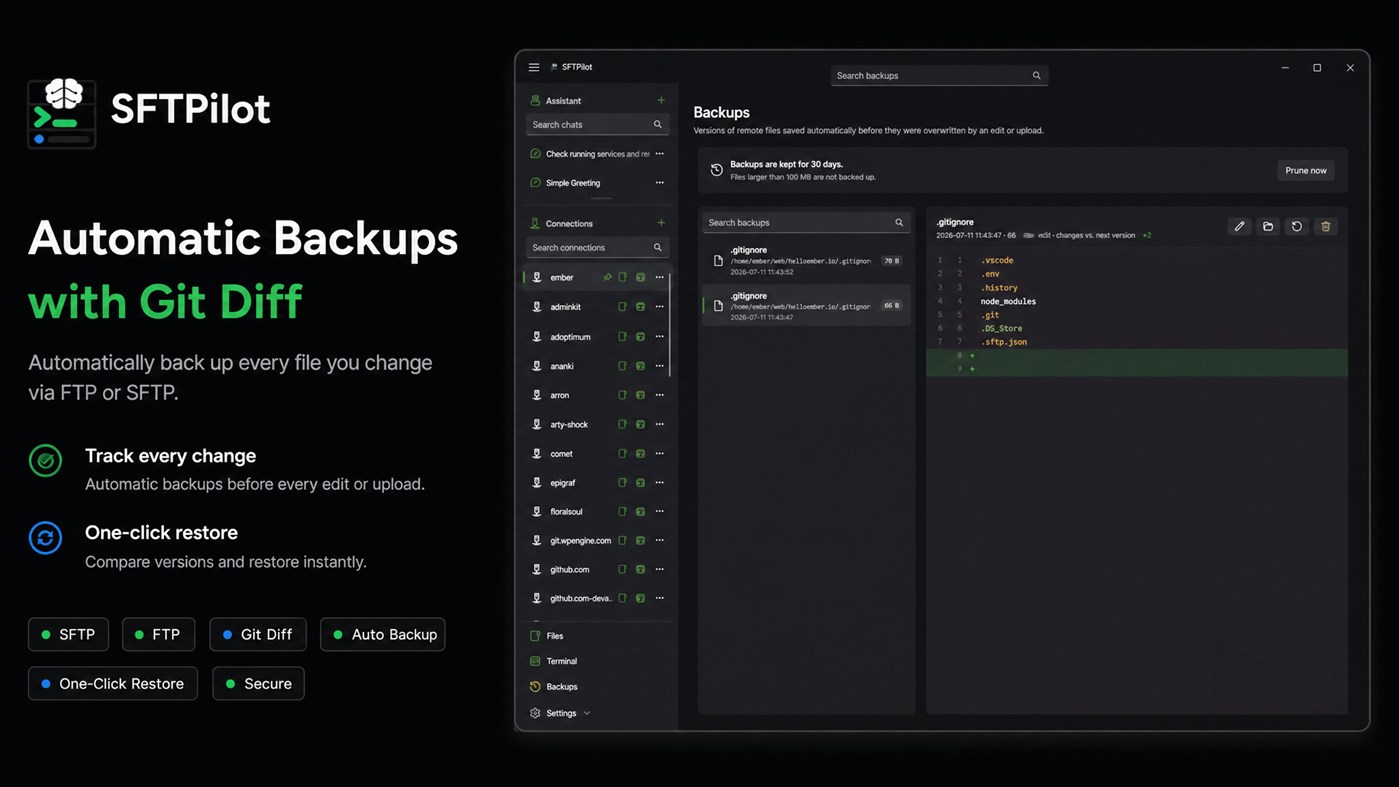
Task: Open terminal icon for arty-shock connection
Action: pos(640,424)
